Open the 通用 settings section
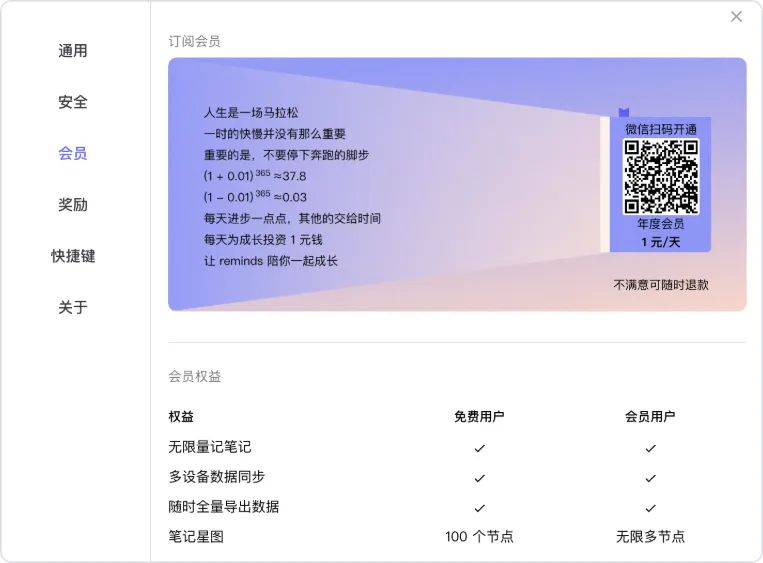 [73, 51]
